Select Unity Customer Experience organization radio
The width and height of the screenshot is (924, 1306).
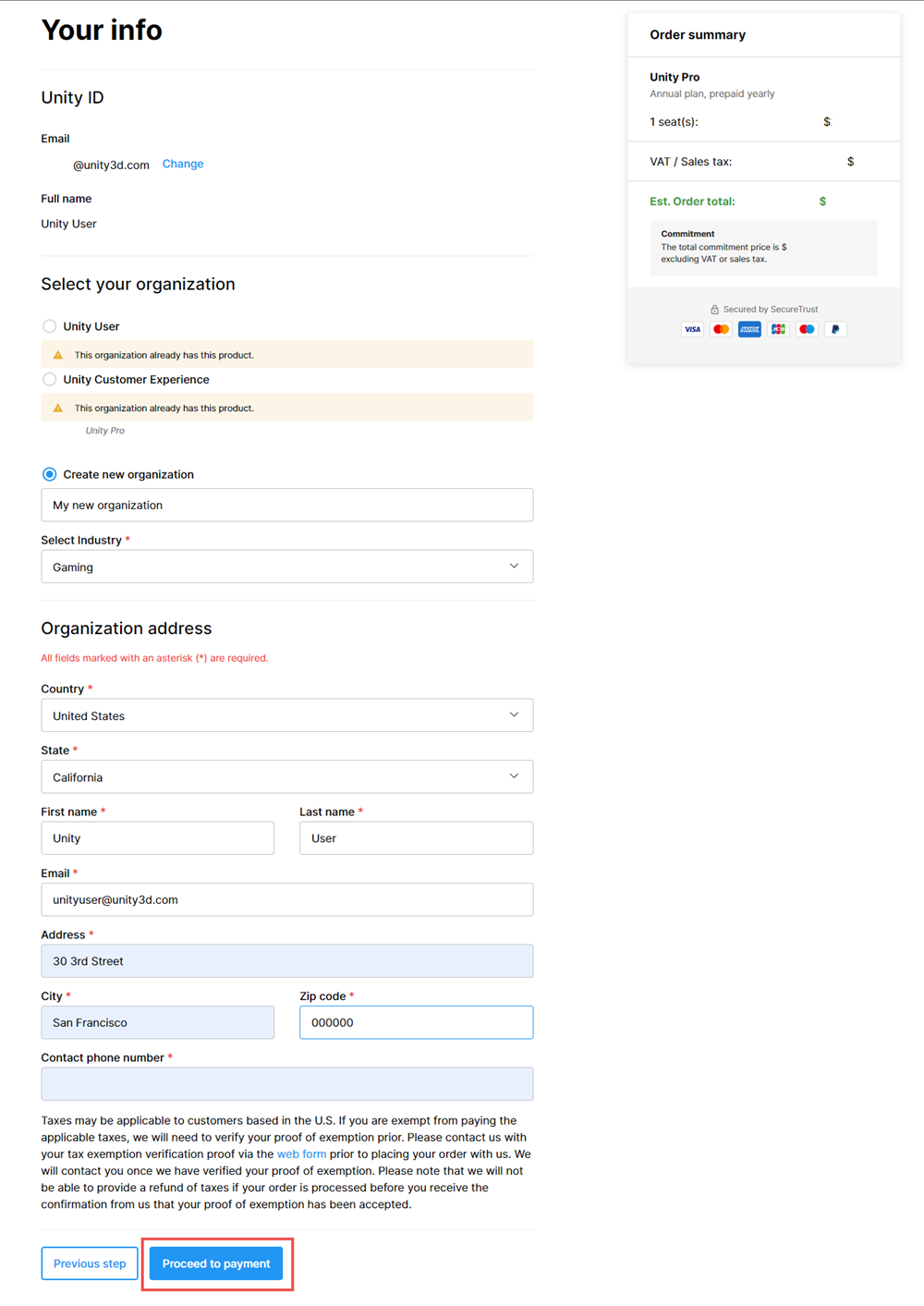pos(49,379)
